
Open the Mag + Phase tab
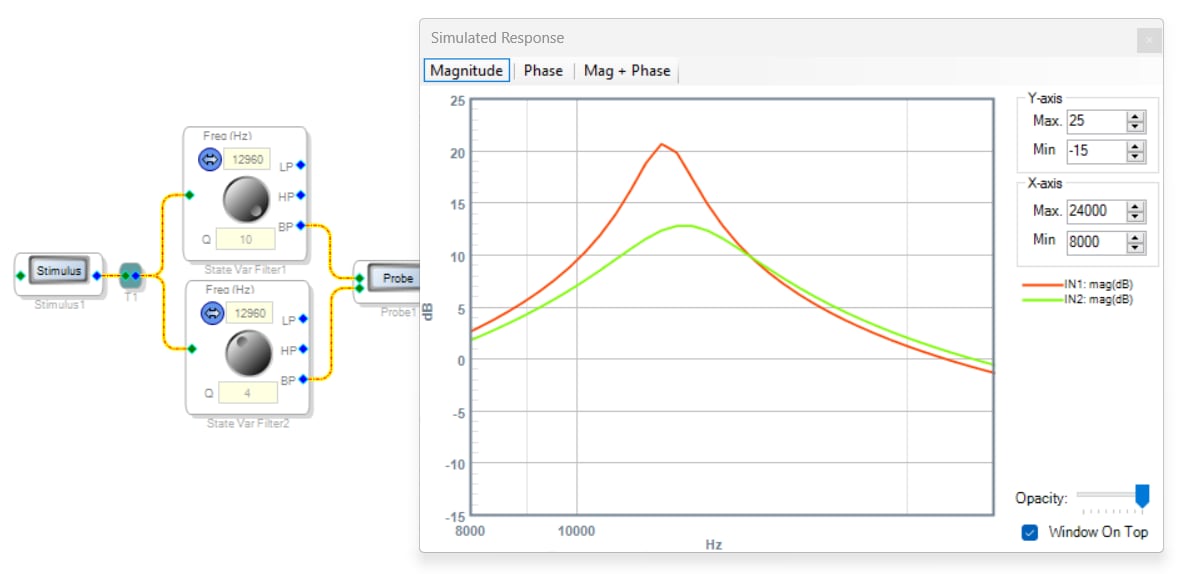coord(627,71)
